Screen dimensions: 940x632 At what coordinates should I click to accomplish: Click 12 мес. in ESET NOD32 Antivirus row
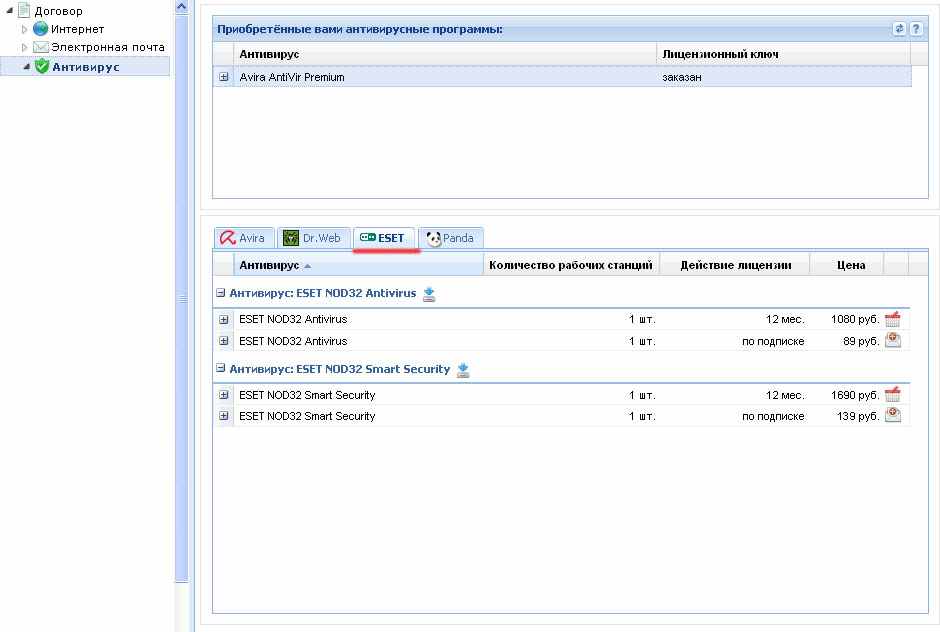(x=785, y=319)
